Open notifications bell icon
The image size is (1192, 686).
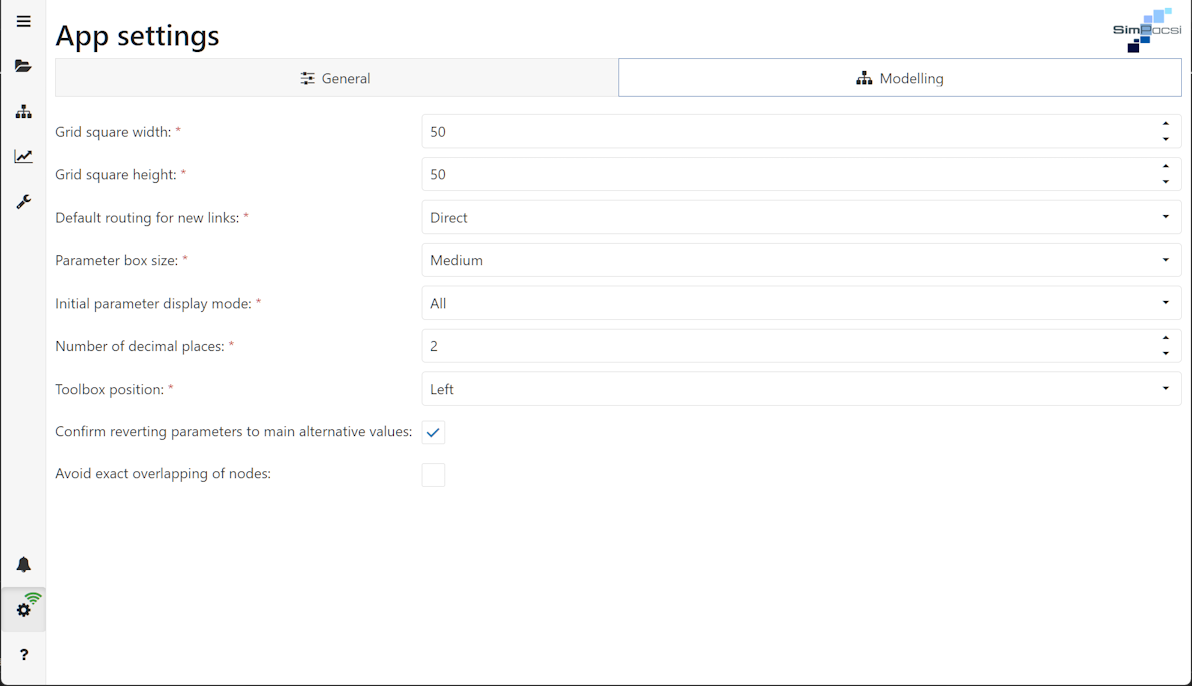23,565
